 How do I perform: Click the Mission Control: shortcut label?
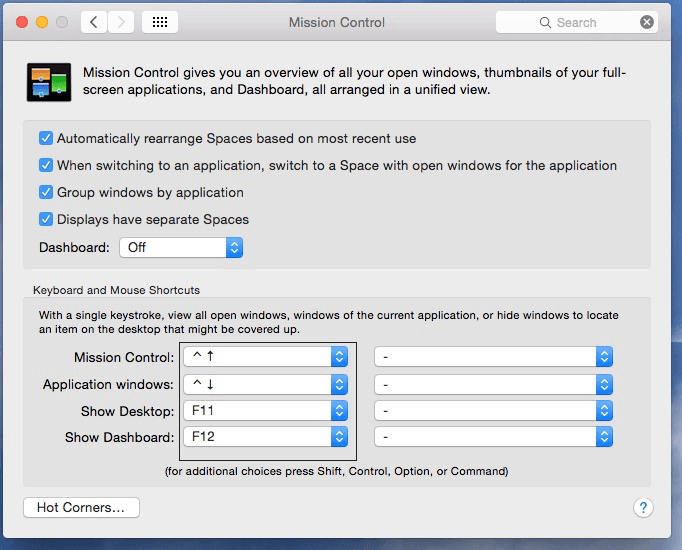[124, 357]
